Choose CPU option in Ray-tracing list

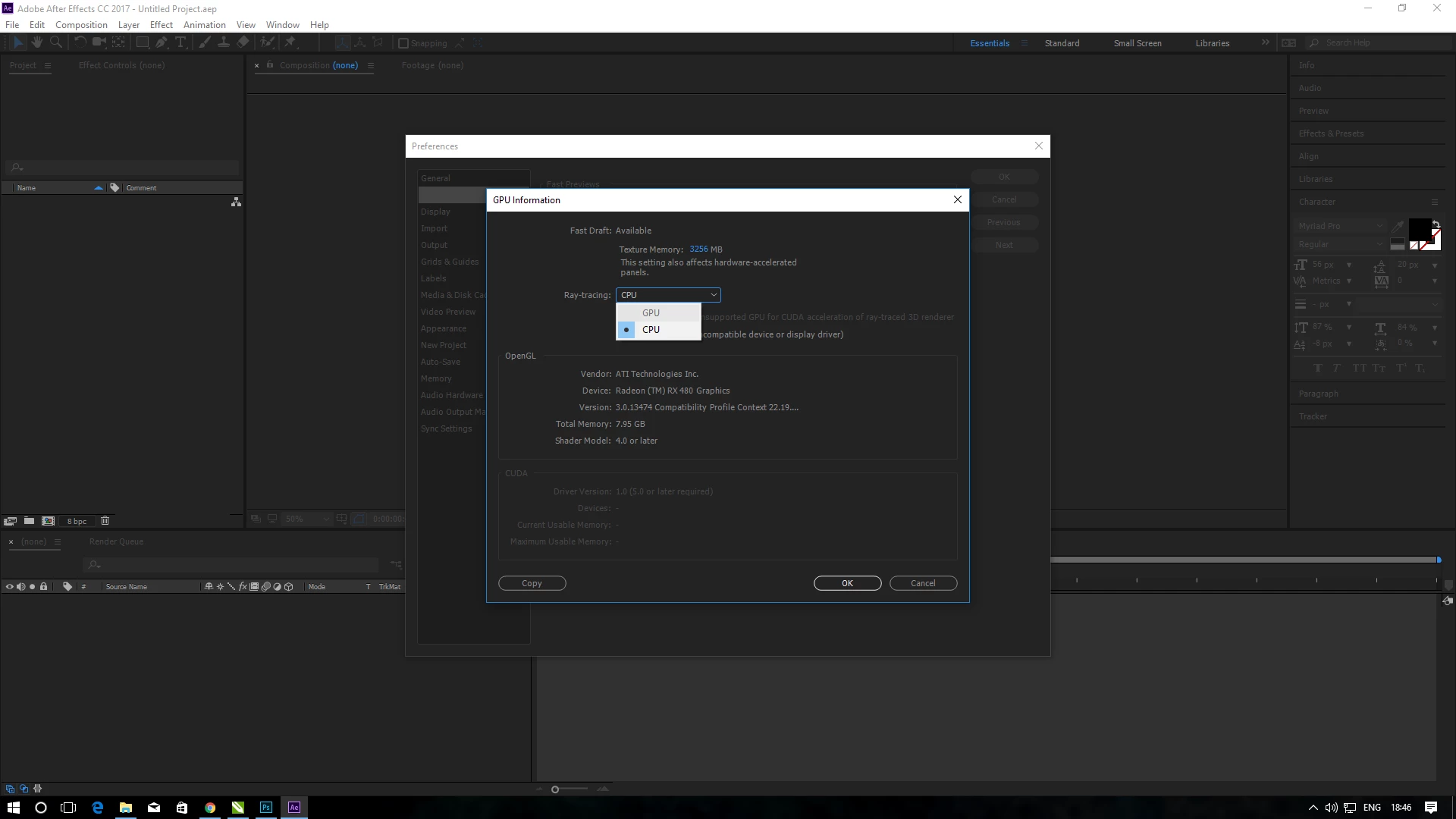click(651, 329)
